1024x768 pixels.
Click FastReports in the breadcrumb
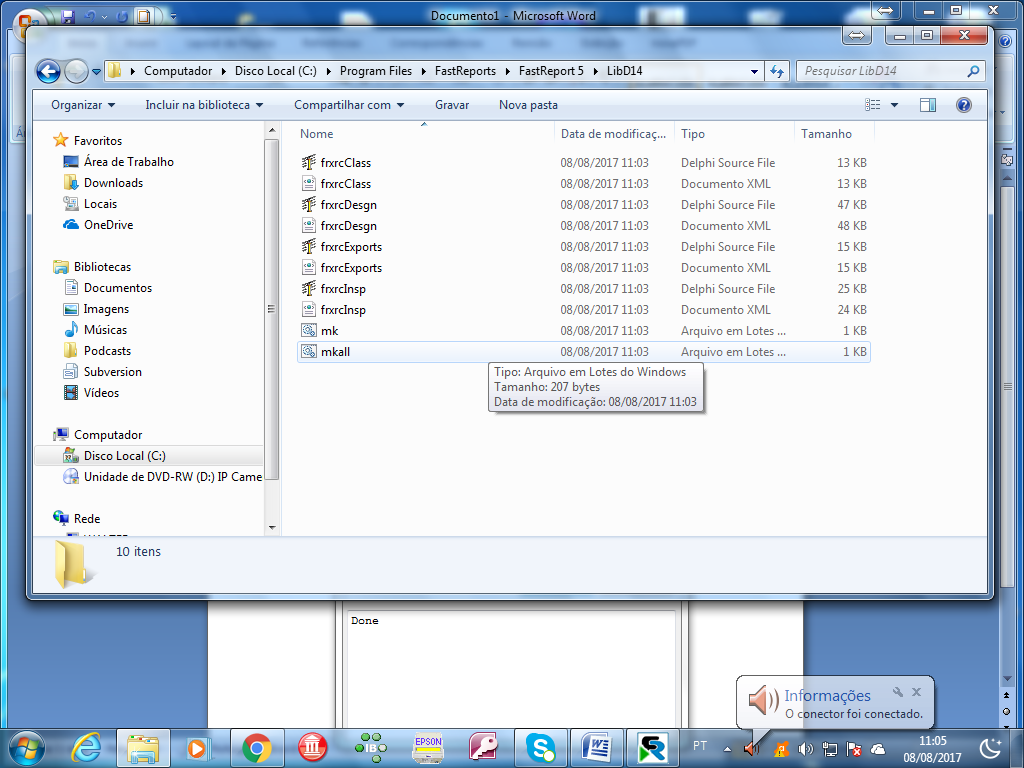(x=465, y=71)
